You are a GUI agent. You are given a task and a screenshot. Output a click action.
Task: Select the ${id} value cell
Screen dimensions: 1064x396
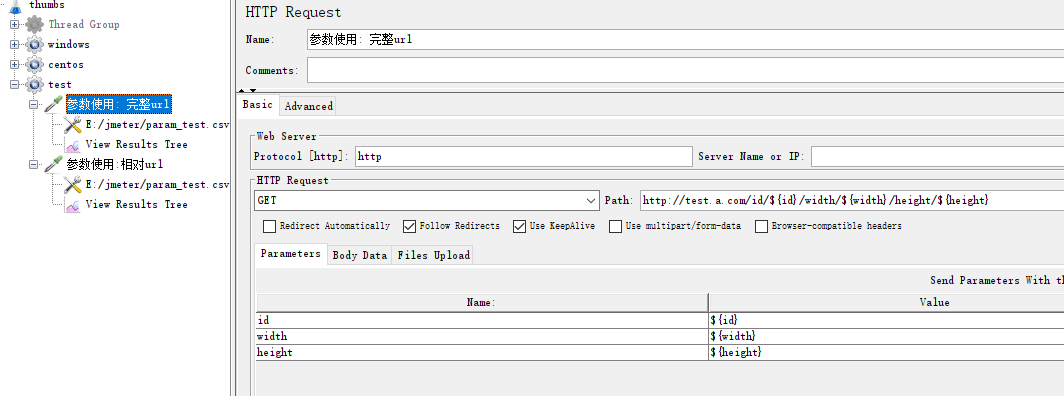pyautogui.click(x=886, y=320)
